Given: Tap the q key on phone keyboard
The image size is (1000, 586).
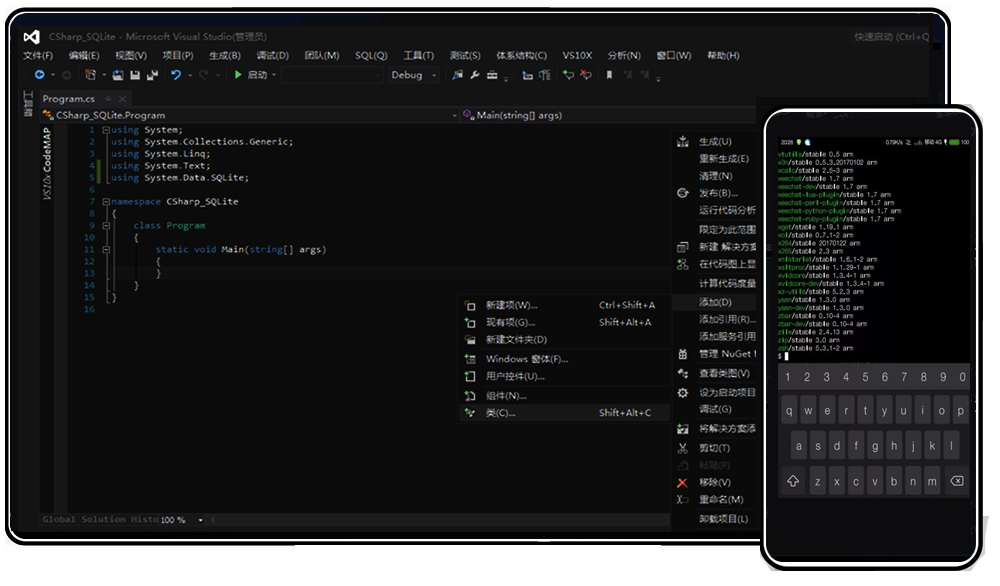Looking at the screenshot, I should pos(789,411).
